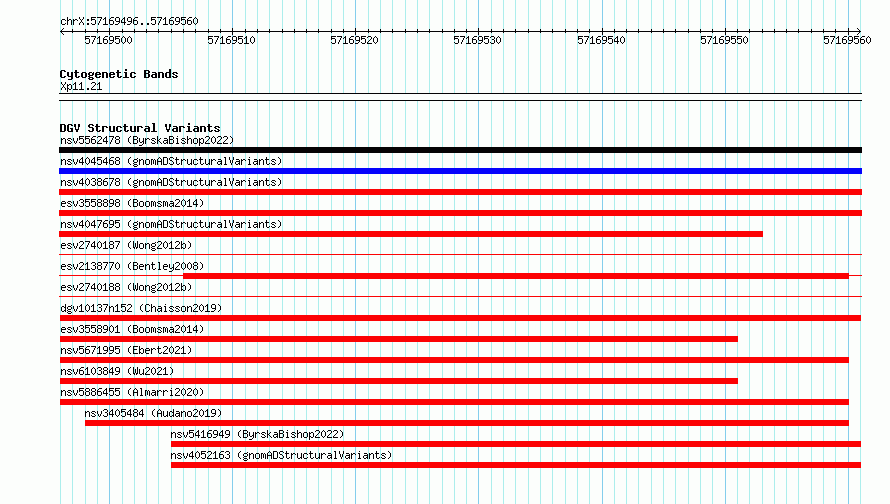Image resolution: width=890 pixels, height=504 pixels.
Task: Click ruler position 57169530
Action: pos(478,40)
